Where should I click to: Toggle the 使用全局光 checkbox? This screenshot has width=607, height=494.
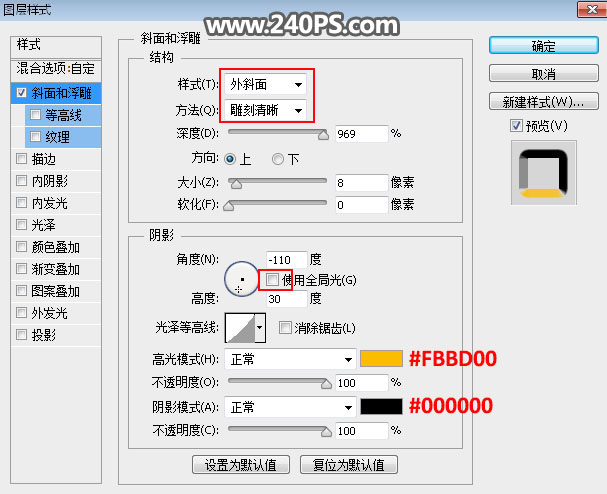272,280
